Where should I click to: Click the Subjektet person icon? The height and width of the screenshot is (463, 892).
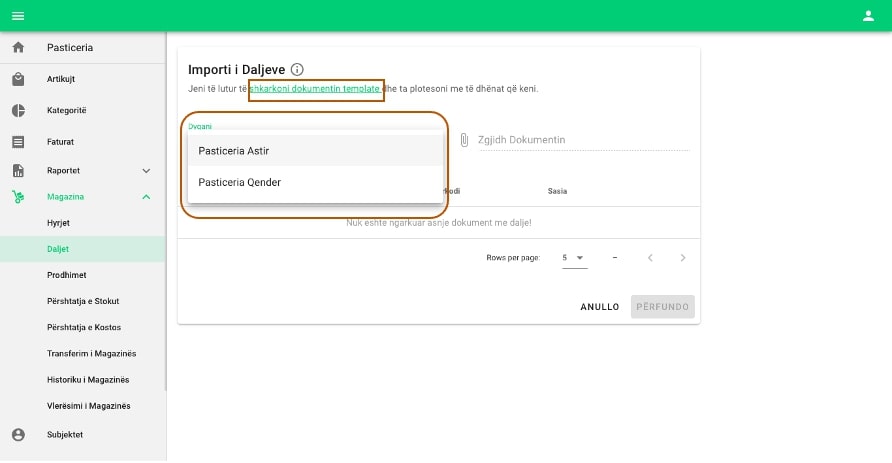(18, 435)
